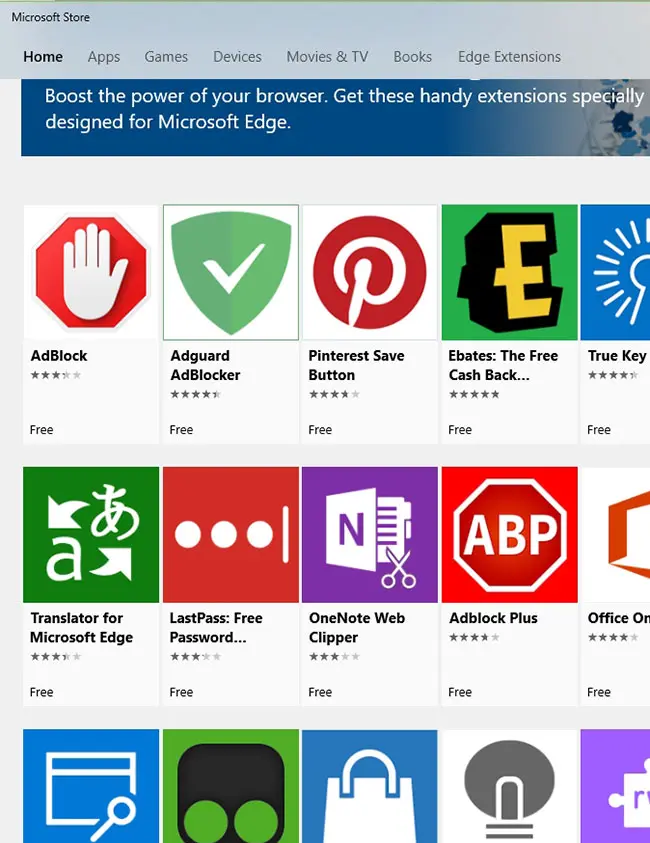
Task: Select the Adguard AdBlocker green shield icon
Action: point(230,273)
